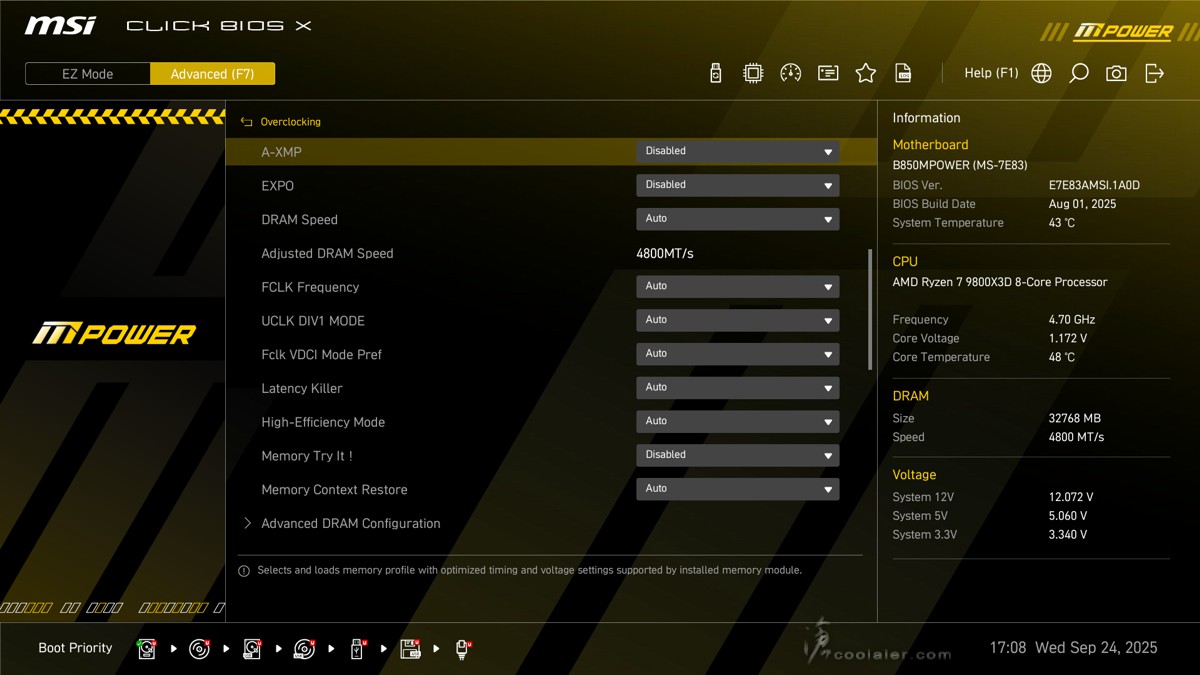Open the Fclk VDCI Mode Pref dropdown
This screenshot has height=675, width=1200.
point(738,354)
